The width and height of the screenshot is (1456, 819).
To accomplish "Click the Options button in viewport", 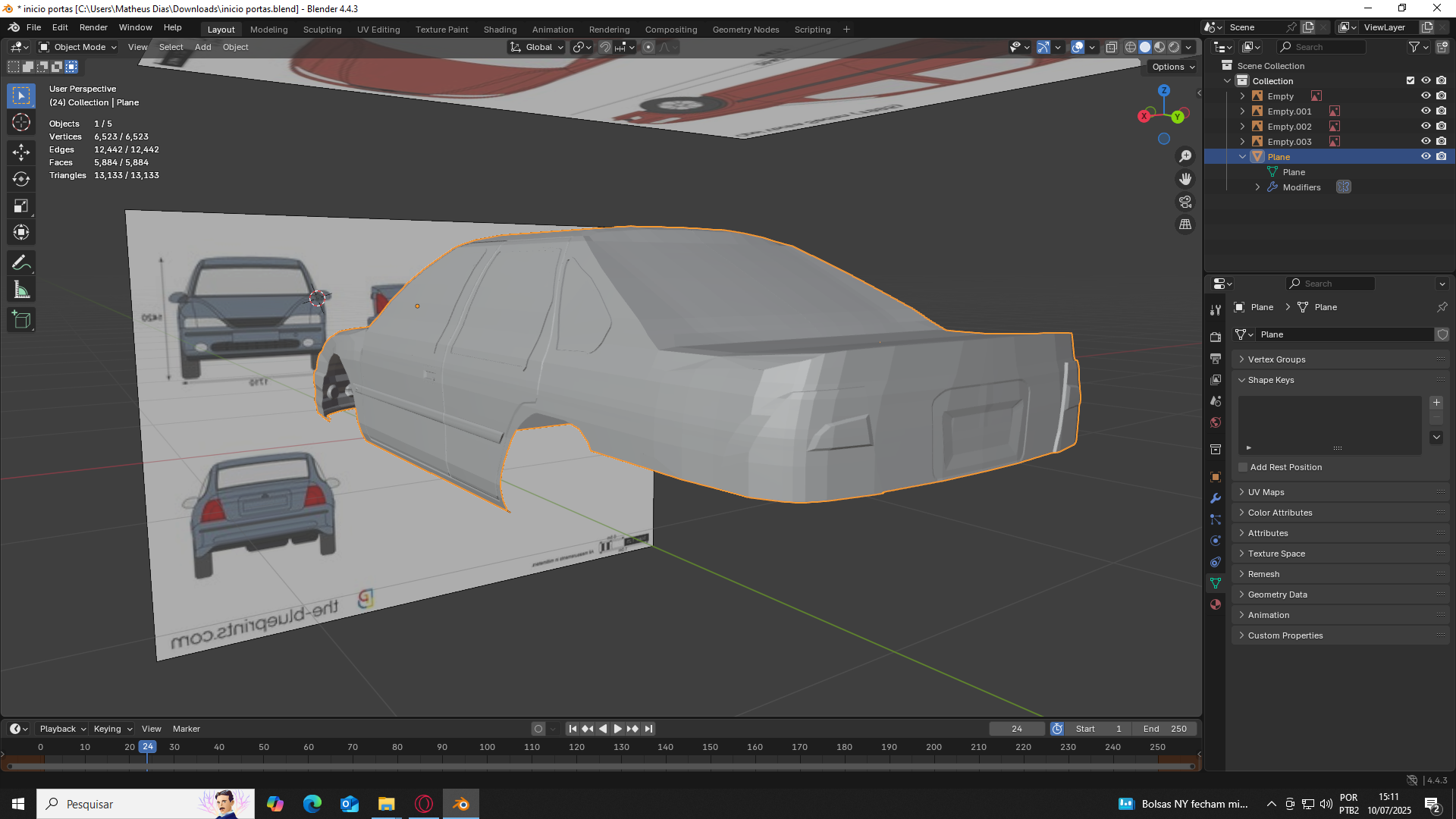I will coord(1172,67).
